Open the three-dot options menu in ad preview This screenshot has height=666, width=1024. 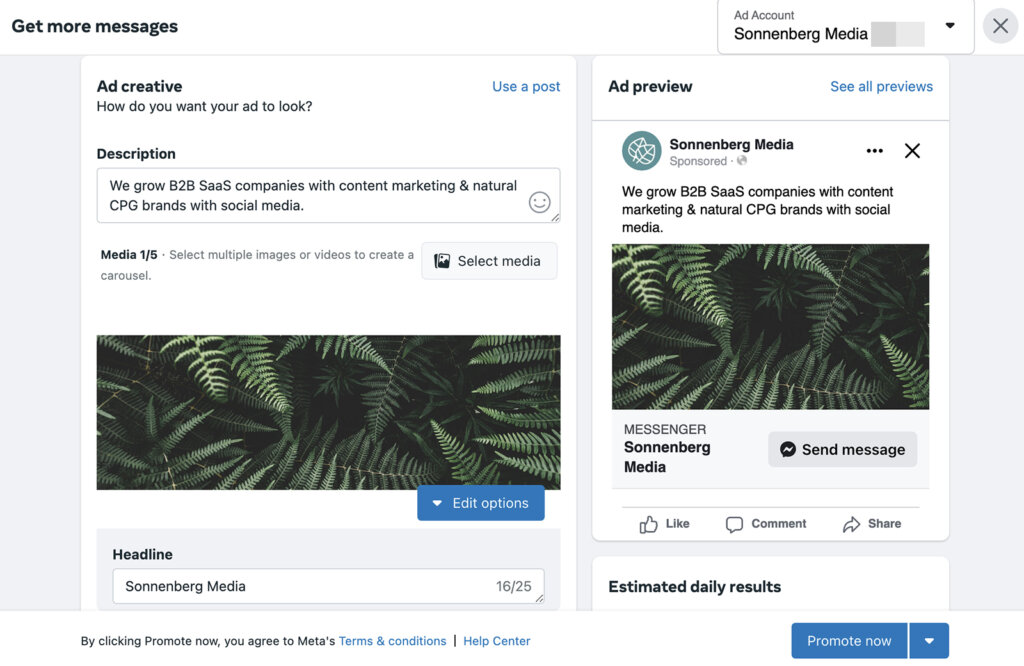point(874,150)
